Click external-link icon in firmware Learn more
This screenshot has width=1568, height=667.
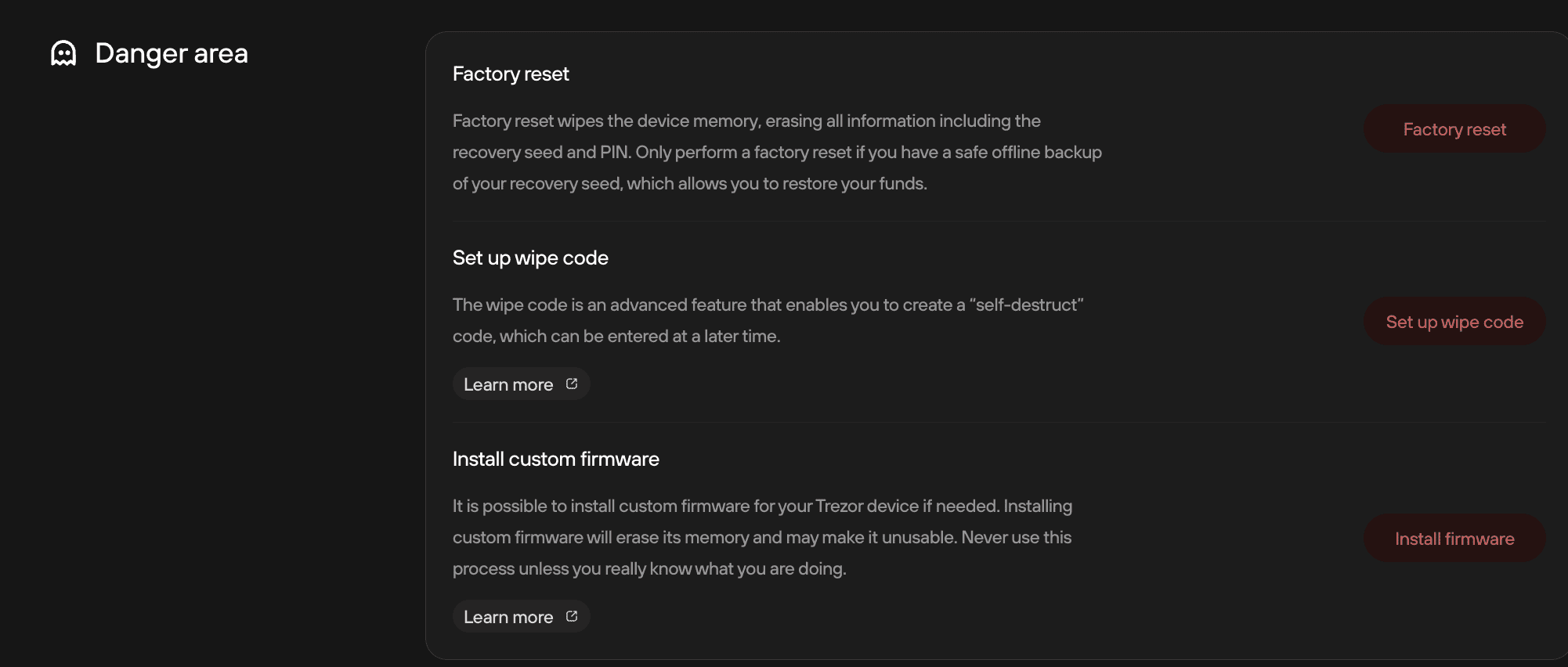click(572, 616)
